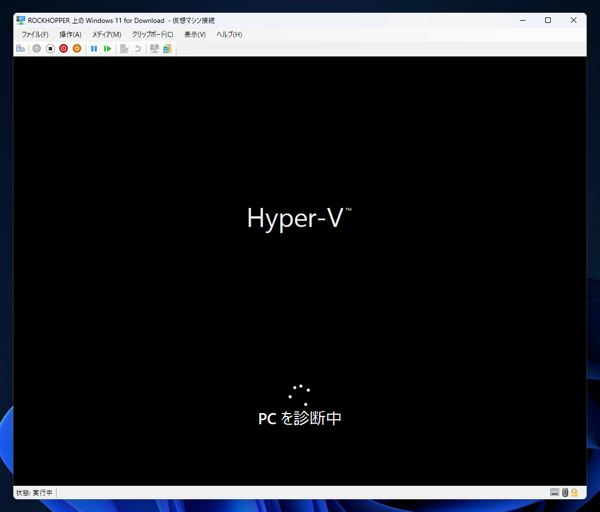Click the Revert arrow toolbar icon
This screenshot has height=512, width=600.
click(138, 49)
